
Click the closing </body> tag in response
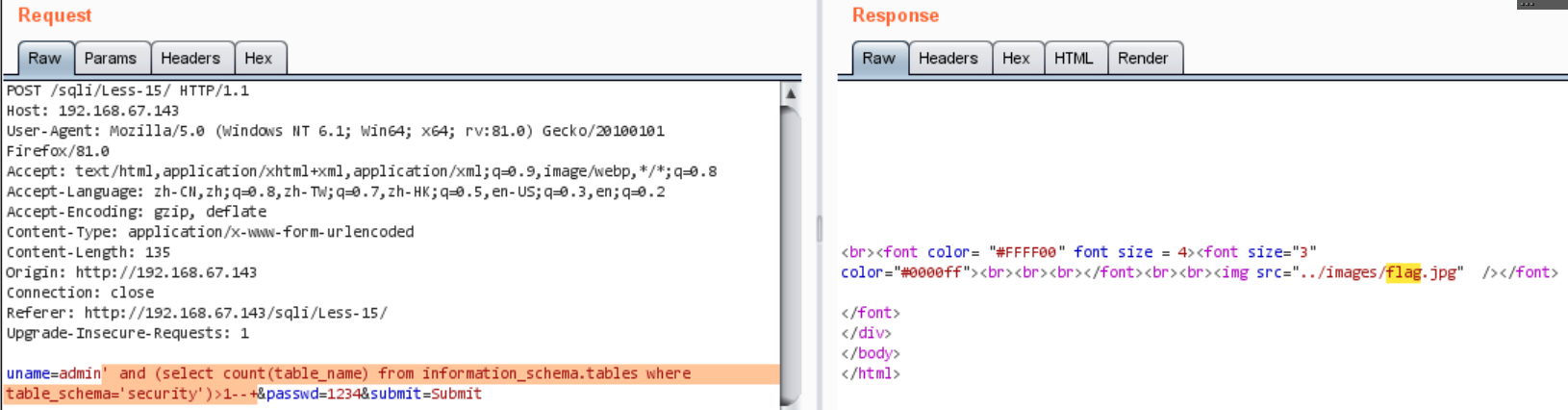[871, 353]
